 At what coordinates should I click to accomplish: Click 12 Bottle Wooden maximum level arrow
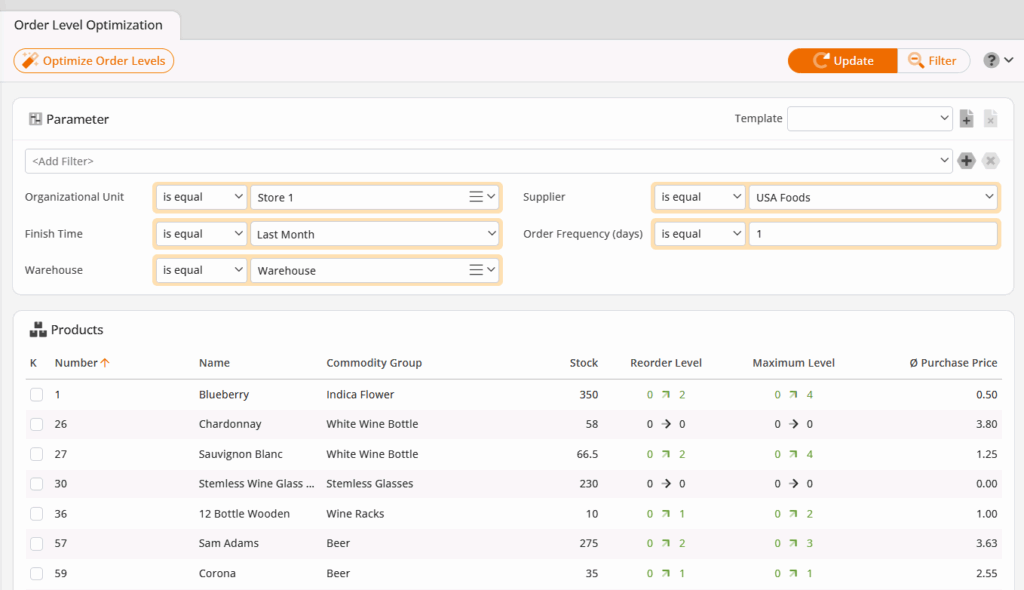tap(793, 514)
